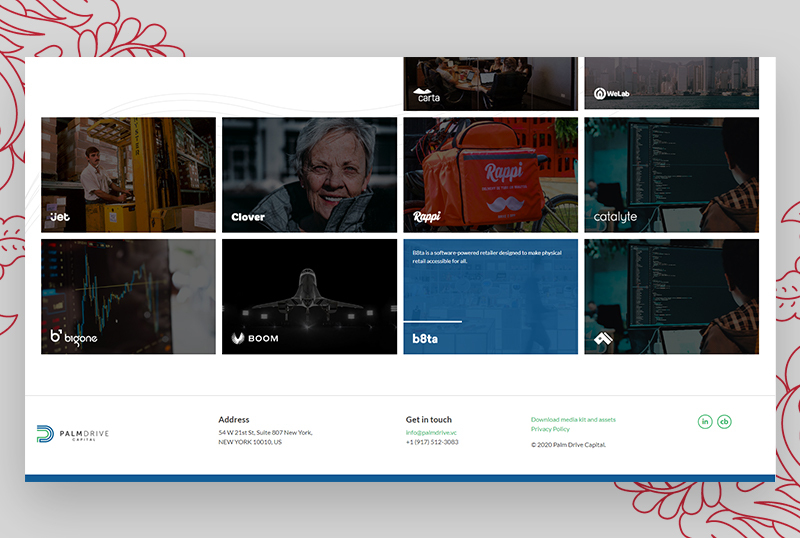Viewport: 800px width, 538px height.
Task: Click the white logo on the bottom-right tile
Action: (603, 338)
